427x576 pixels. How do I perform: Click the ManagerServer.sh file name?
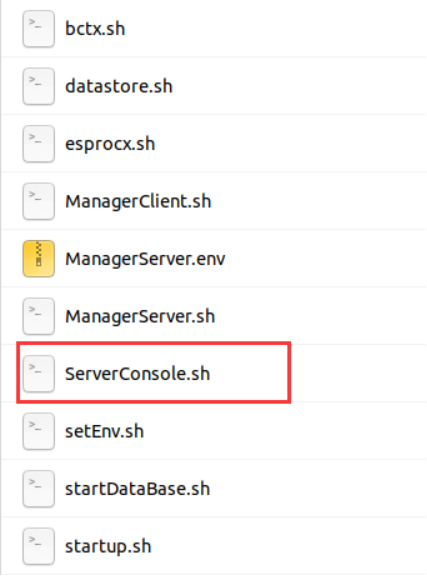pyautogui.click(x=140, y=317)
